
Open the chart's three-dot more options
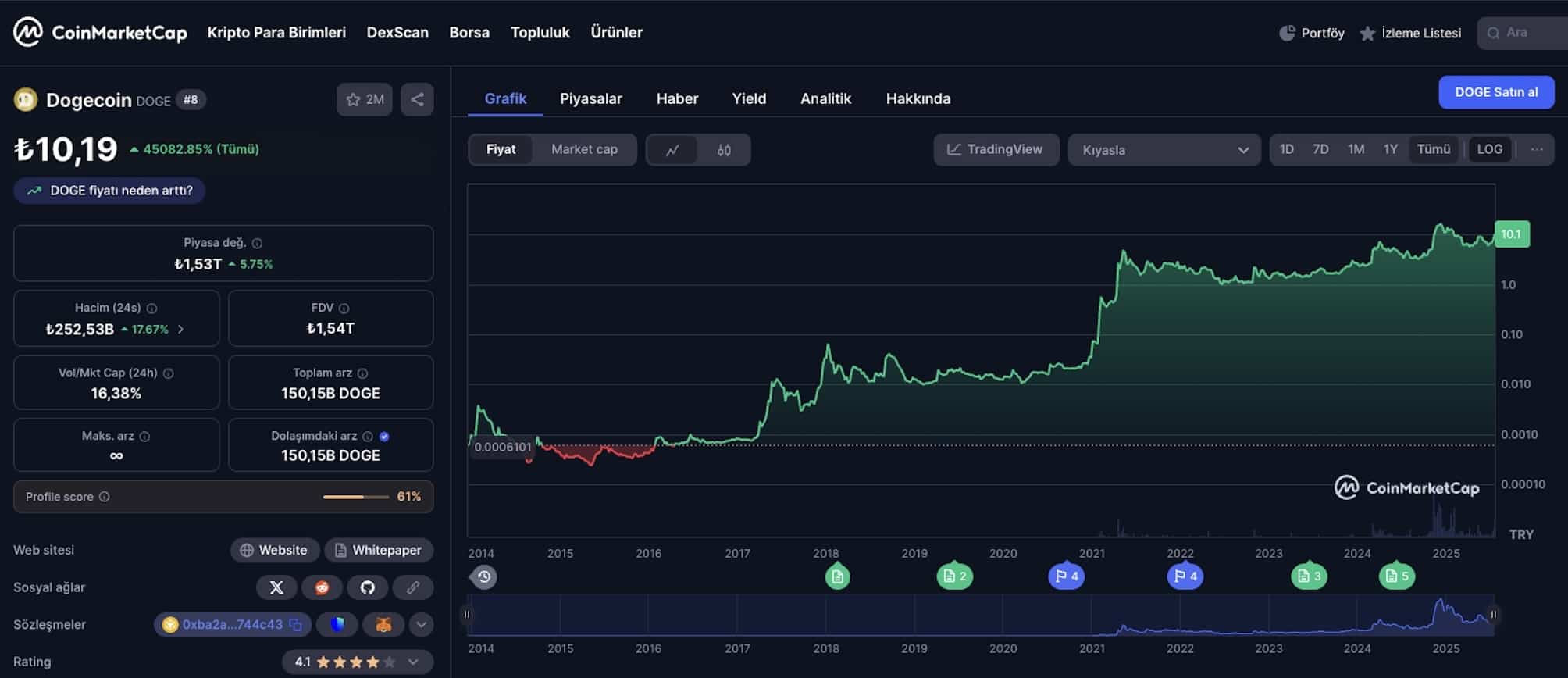(1537, 150)
